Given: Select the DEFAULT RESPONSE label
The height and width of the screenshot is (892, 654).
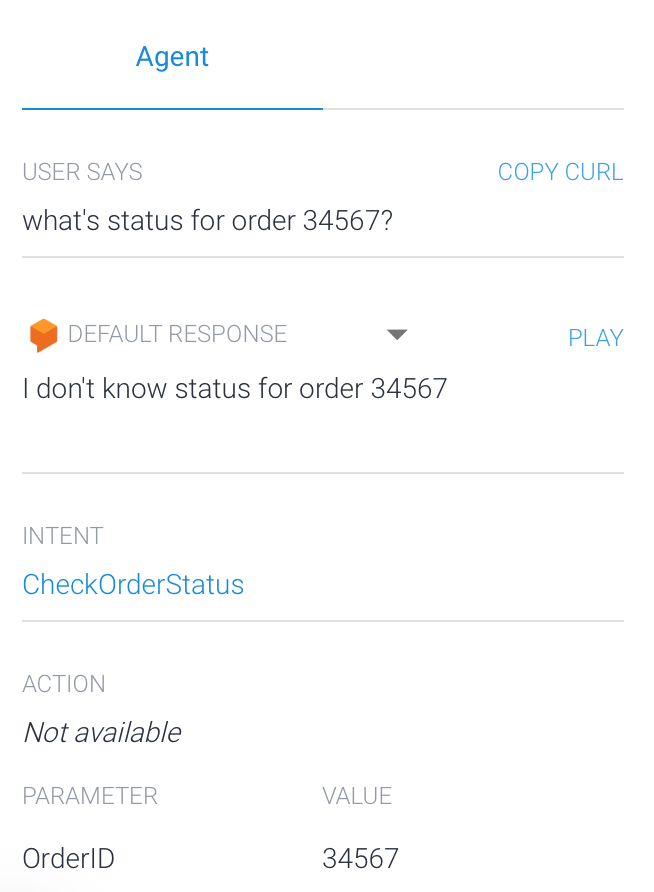Looking at the screenshot, I should [x=177, y=334].
